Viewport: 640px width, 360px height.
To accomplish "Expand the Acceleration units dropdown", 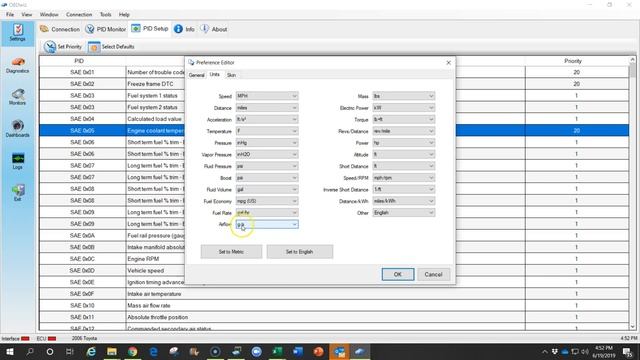I will (x=267, y=120).
